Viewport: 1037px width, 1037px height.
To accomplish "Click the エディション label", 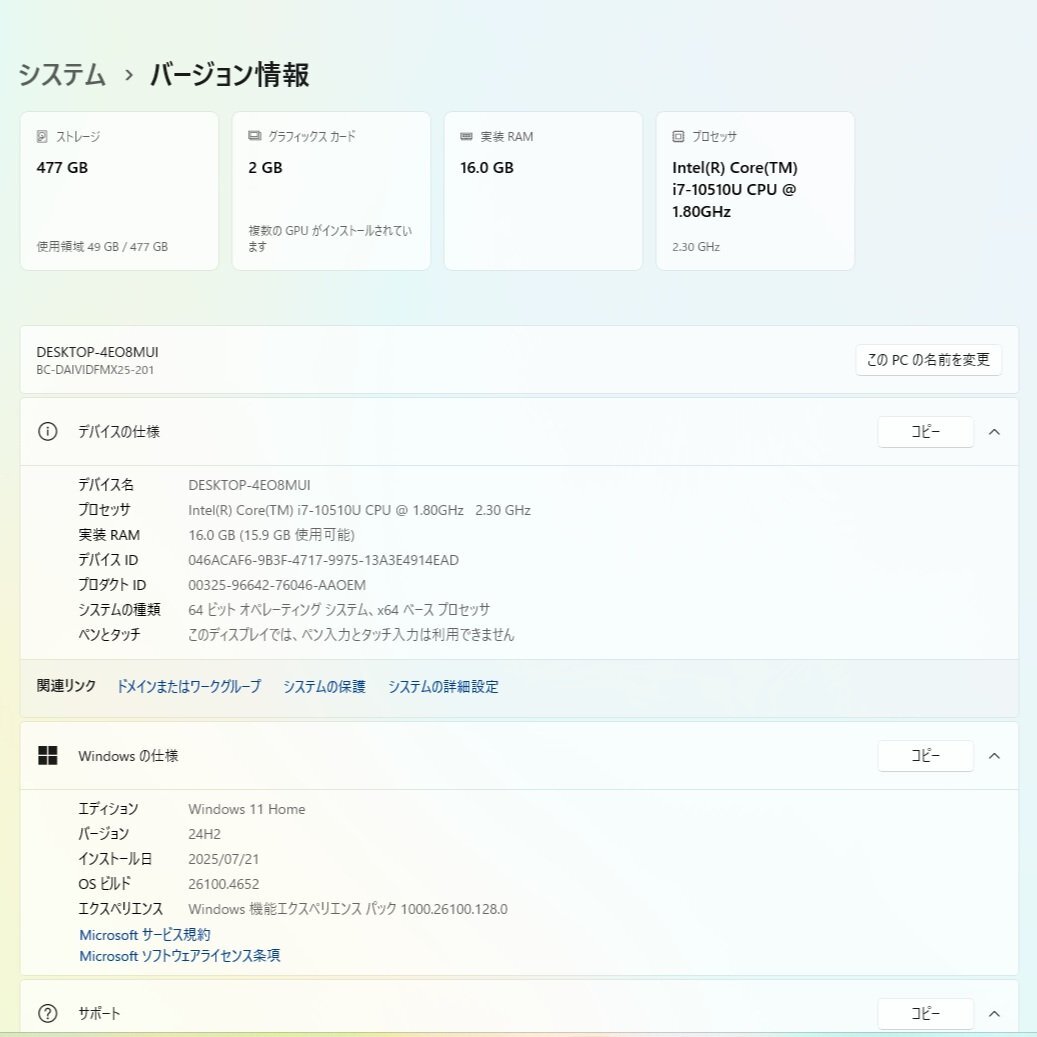I will pos(108,809).
